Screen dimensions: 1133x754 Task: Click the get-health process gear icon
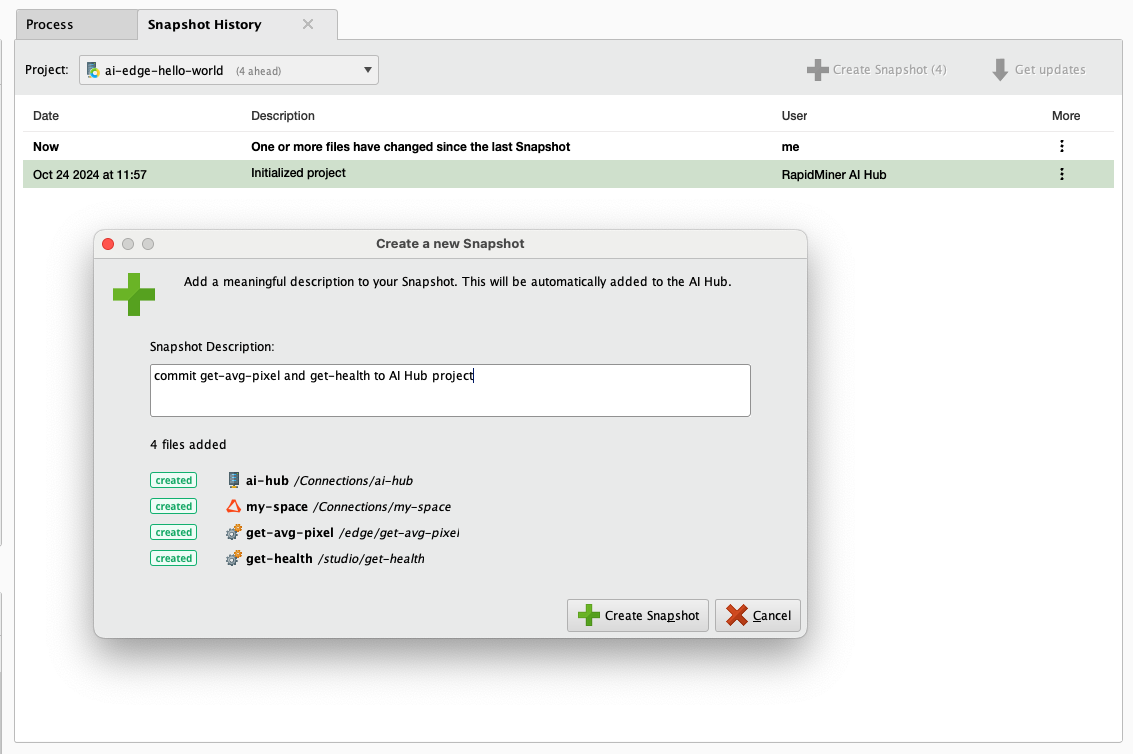point(234,558)
